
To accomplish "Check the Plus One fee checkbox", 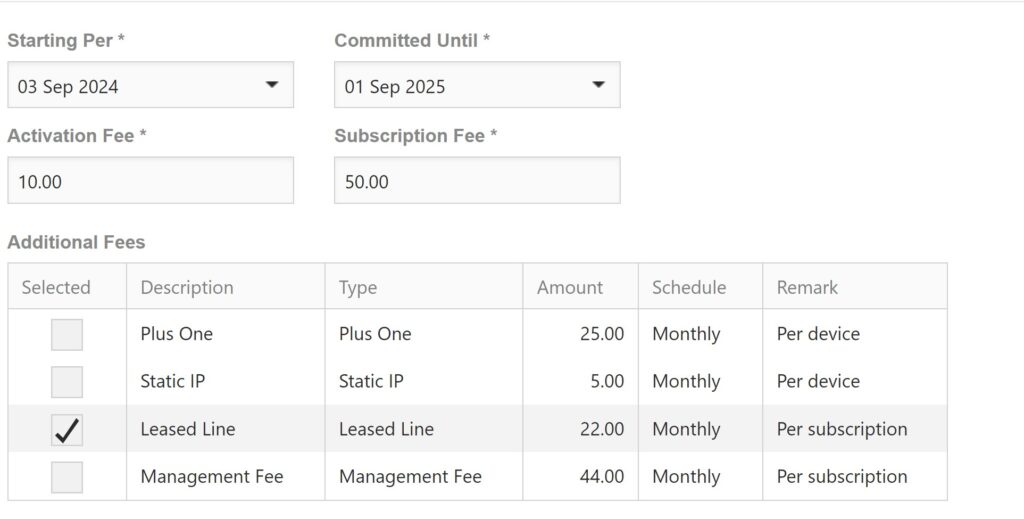I will (x=67, y=334).
